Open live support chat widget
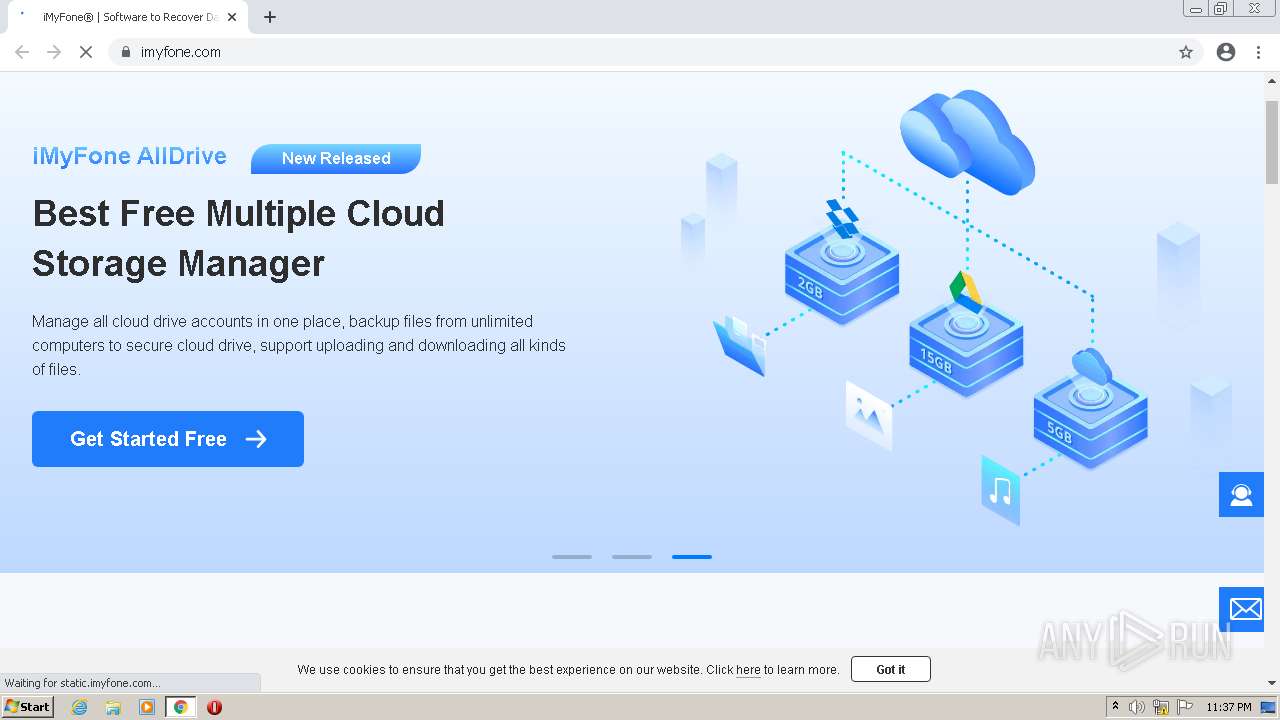The width and height of the screenshot is (1280, 720). (1241, 495)
